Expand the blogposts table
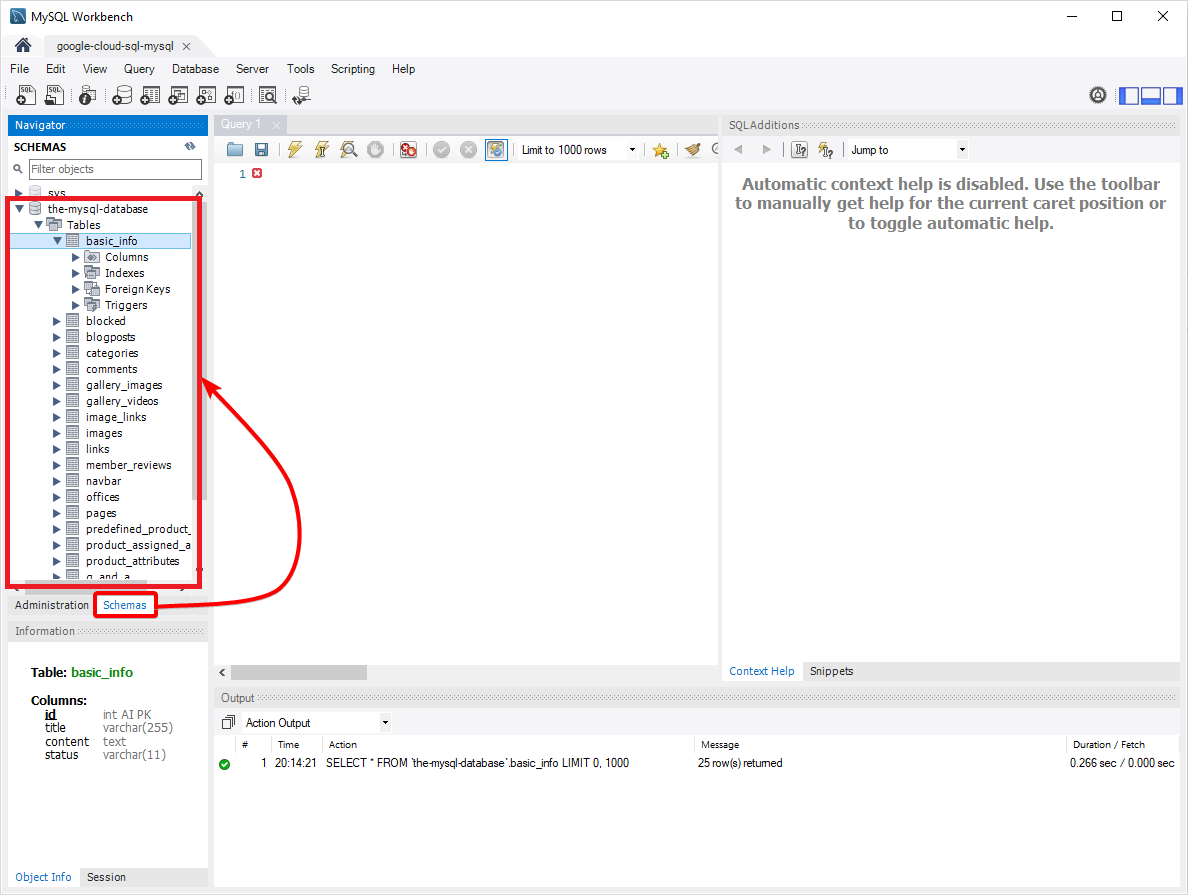This screenshot has height=895, width=1188. pos(57,337)
